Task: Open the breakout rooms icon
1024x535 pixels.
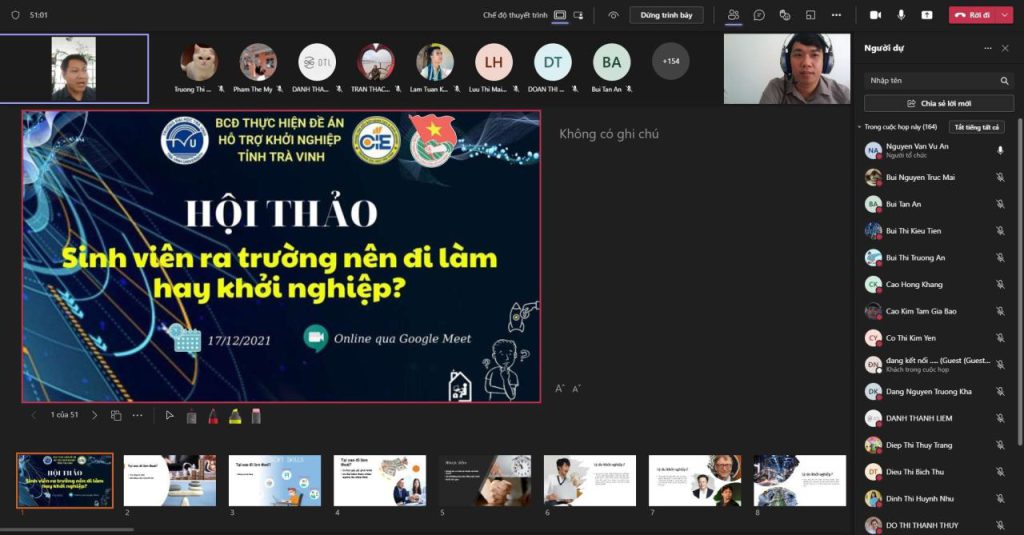Action: (x=810, y=15)
